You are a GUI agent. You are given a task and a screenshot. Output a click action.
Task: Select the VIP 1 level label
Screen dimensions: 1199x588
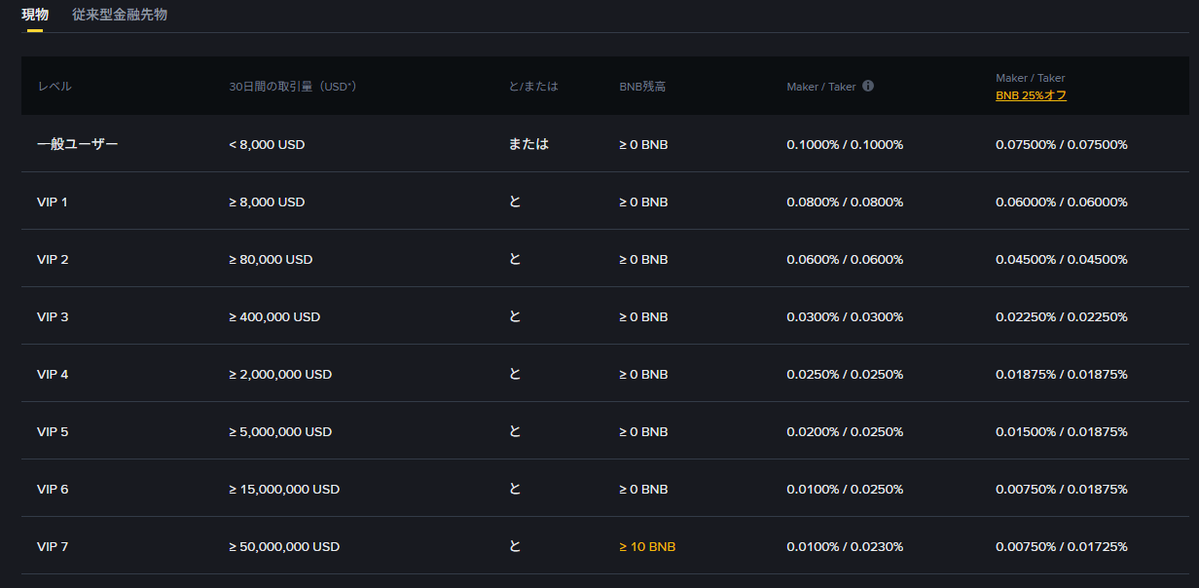point(52,202)
